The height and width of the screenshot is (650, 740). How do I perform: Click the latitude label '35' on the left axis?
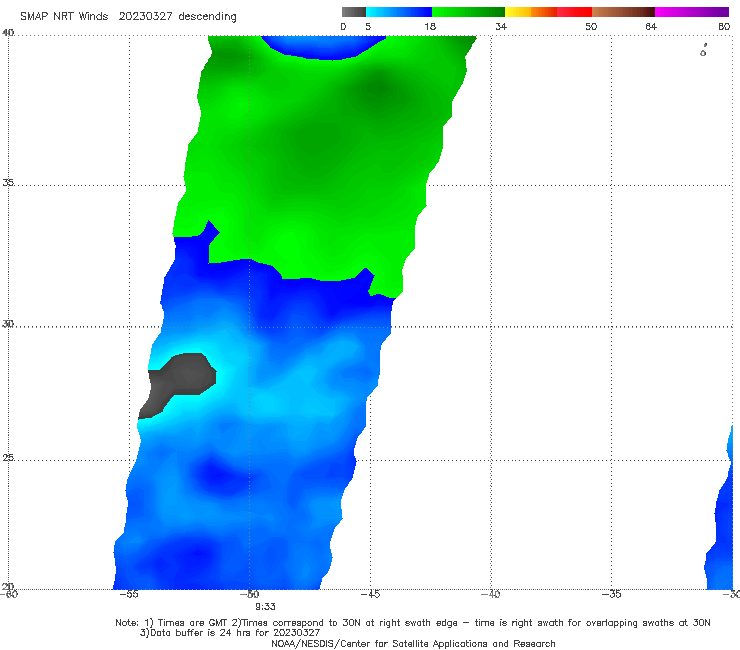(x=8, y=183)
